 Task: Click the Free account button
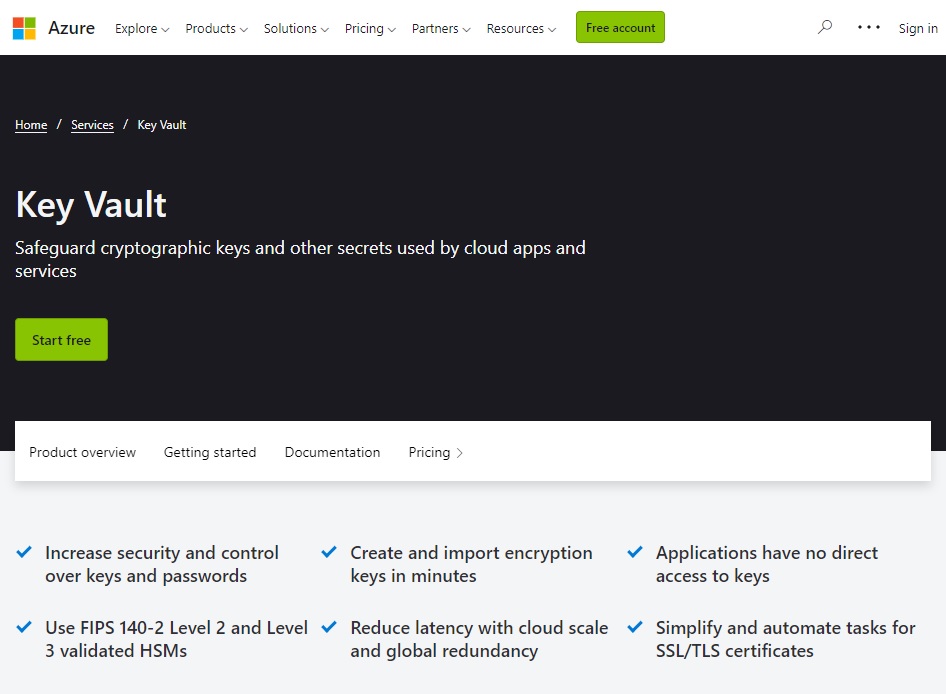(620, 27)
